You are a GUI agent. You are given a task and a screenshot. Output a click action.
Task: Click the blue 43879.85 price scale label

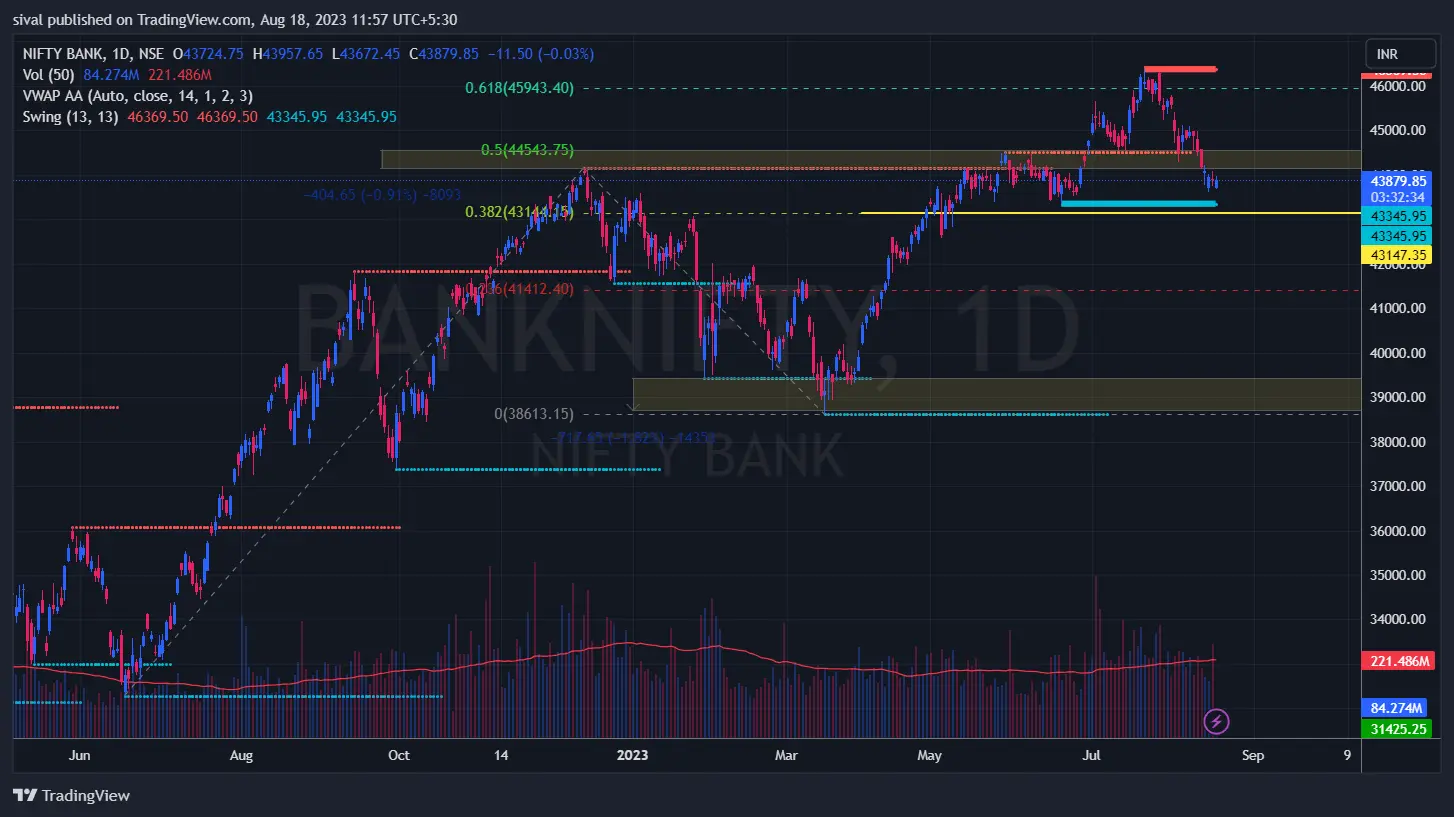[1397, 181]
